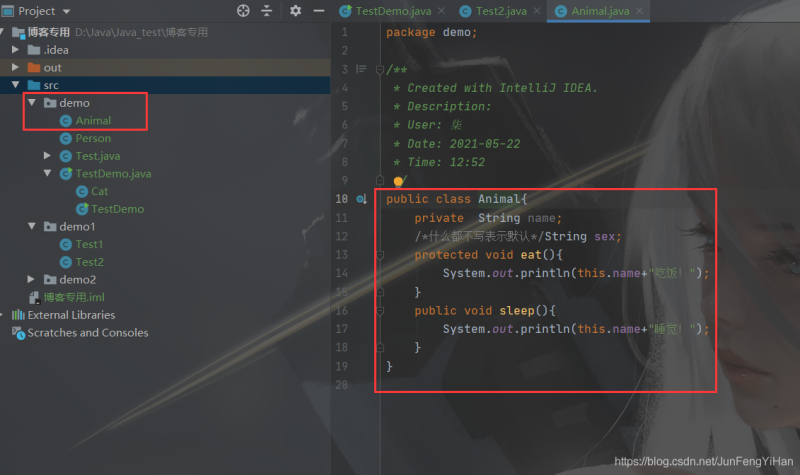Click the intention lightbulb icon in editor

click(x=398, y=181)
